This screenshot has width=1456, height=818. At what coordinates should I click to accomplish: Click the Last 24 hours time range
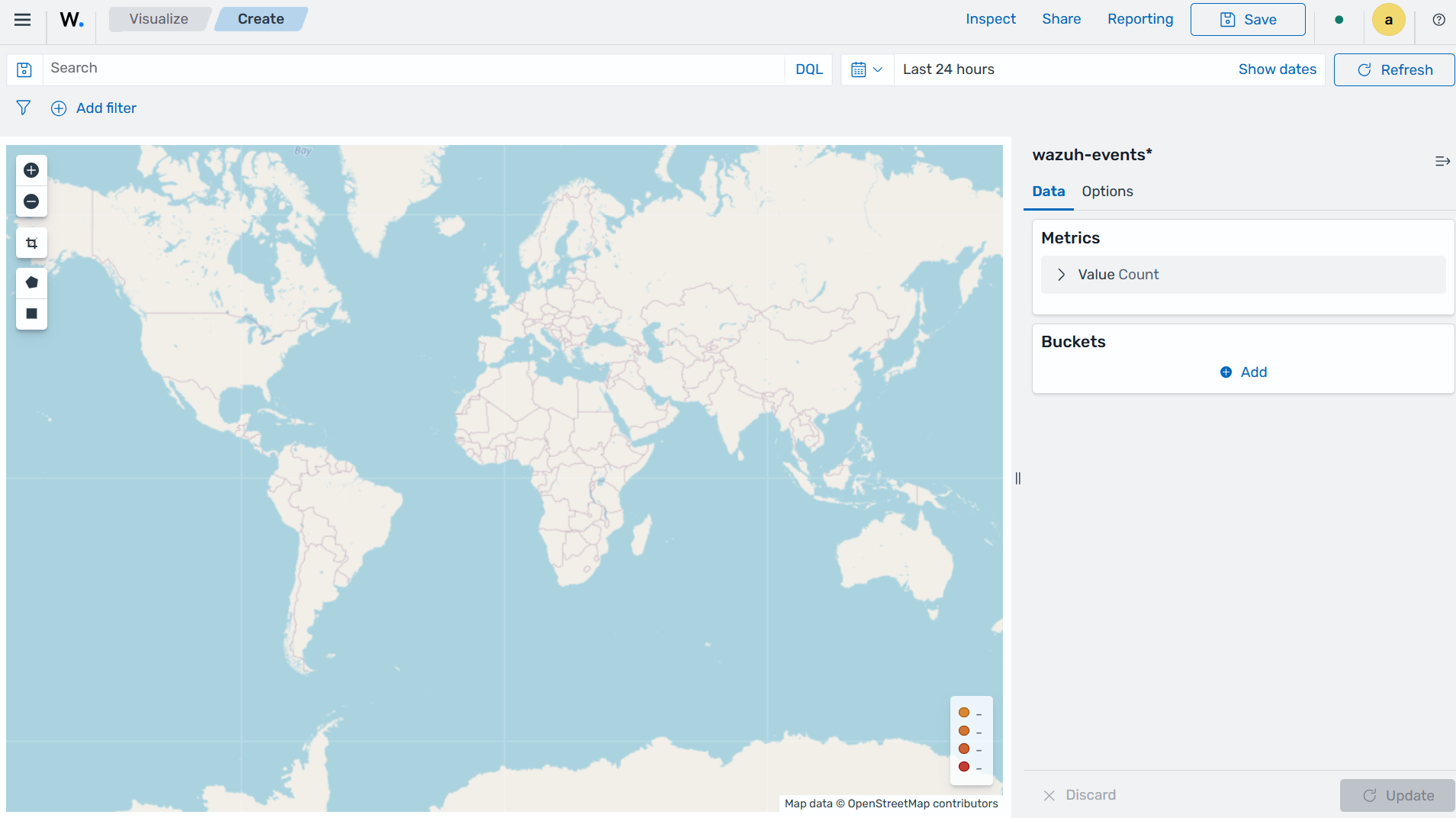(948, 69)
